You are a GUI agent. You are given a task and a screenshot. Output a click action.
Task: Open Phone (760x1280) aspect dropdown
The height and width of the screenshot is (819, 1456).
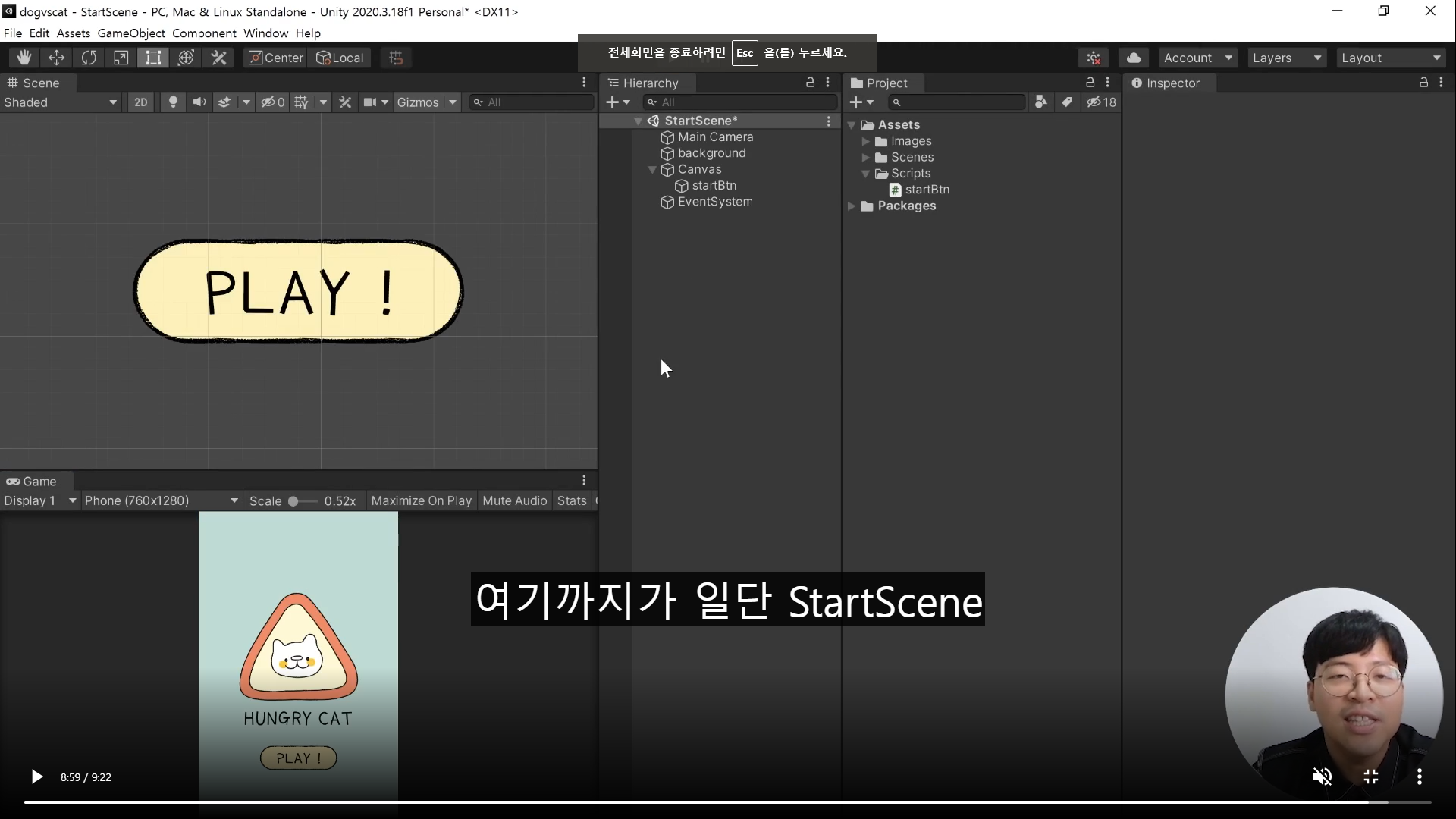coord(162,500)
